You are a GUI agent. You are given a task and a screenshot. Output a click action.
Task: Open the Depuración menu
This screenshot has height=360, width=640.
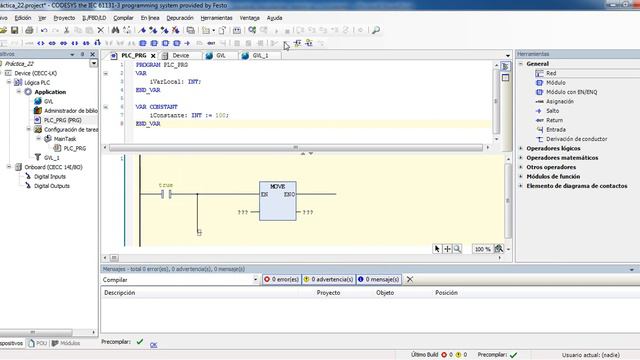point(180,18)
